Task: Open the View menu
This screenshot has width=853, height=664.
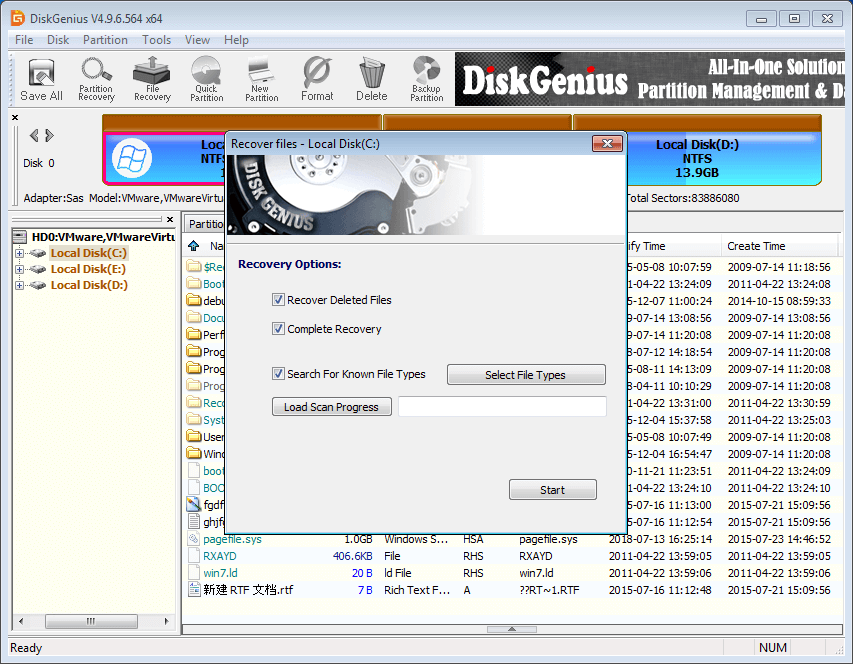Action: click(197, 40)
